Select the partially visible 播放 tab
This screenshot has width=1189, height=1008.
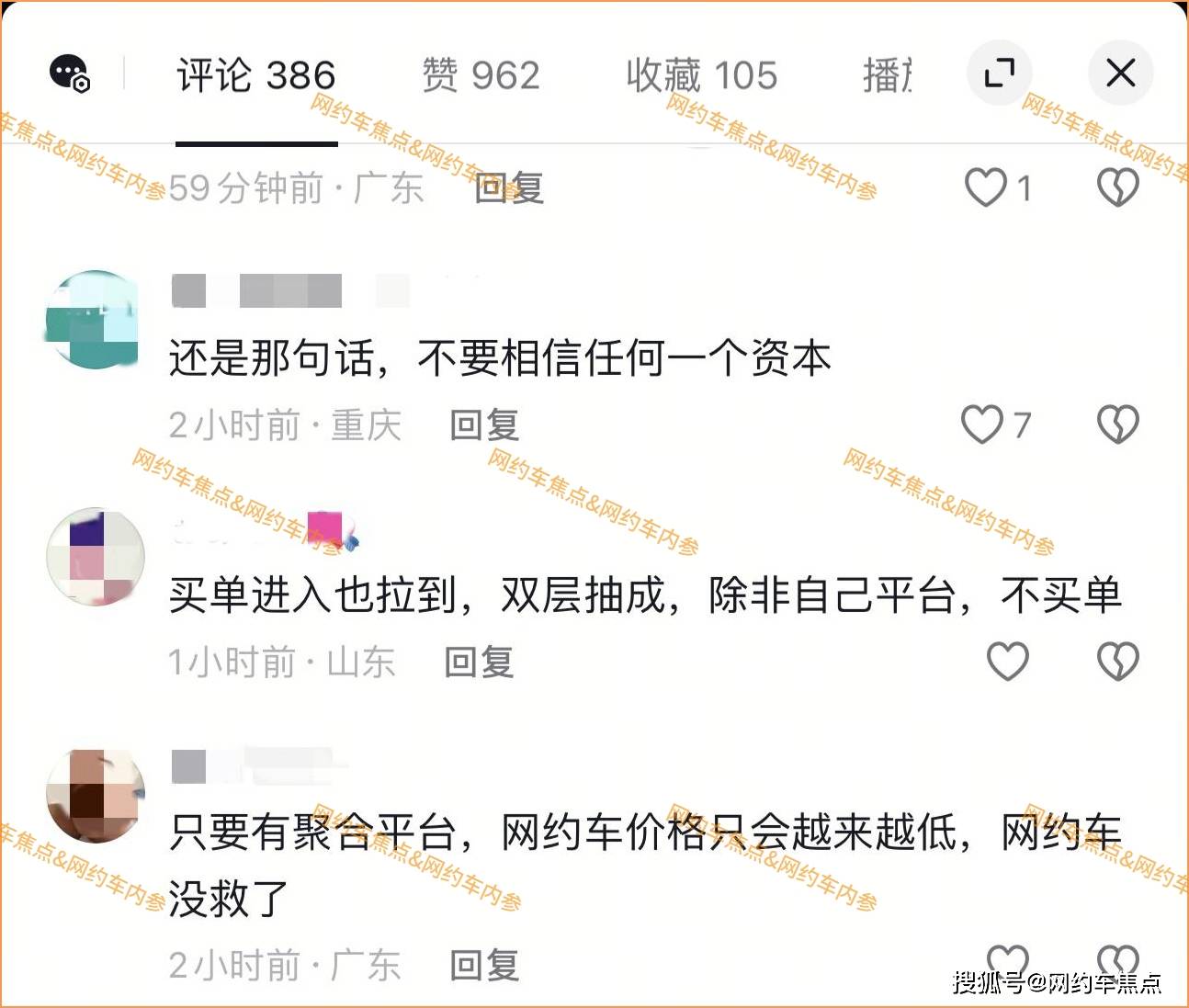887,75
